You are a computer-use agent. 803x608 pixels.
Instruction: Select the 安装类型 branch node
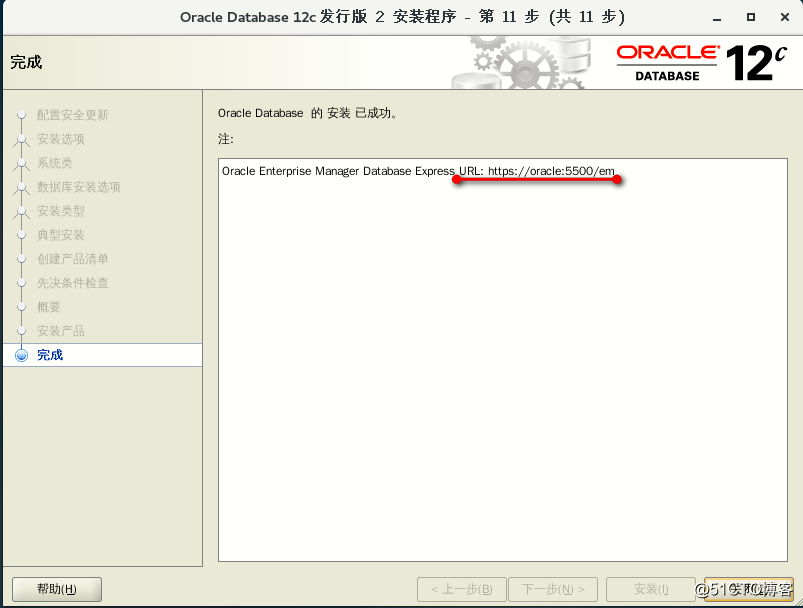pos(22,211)
